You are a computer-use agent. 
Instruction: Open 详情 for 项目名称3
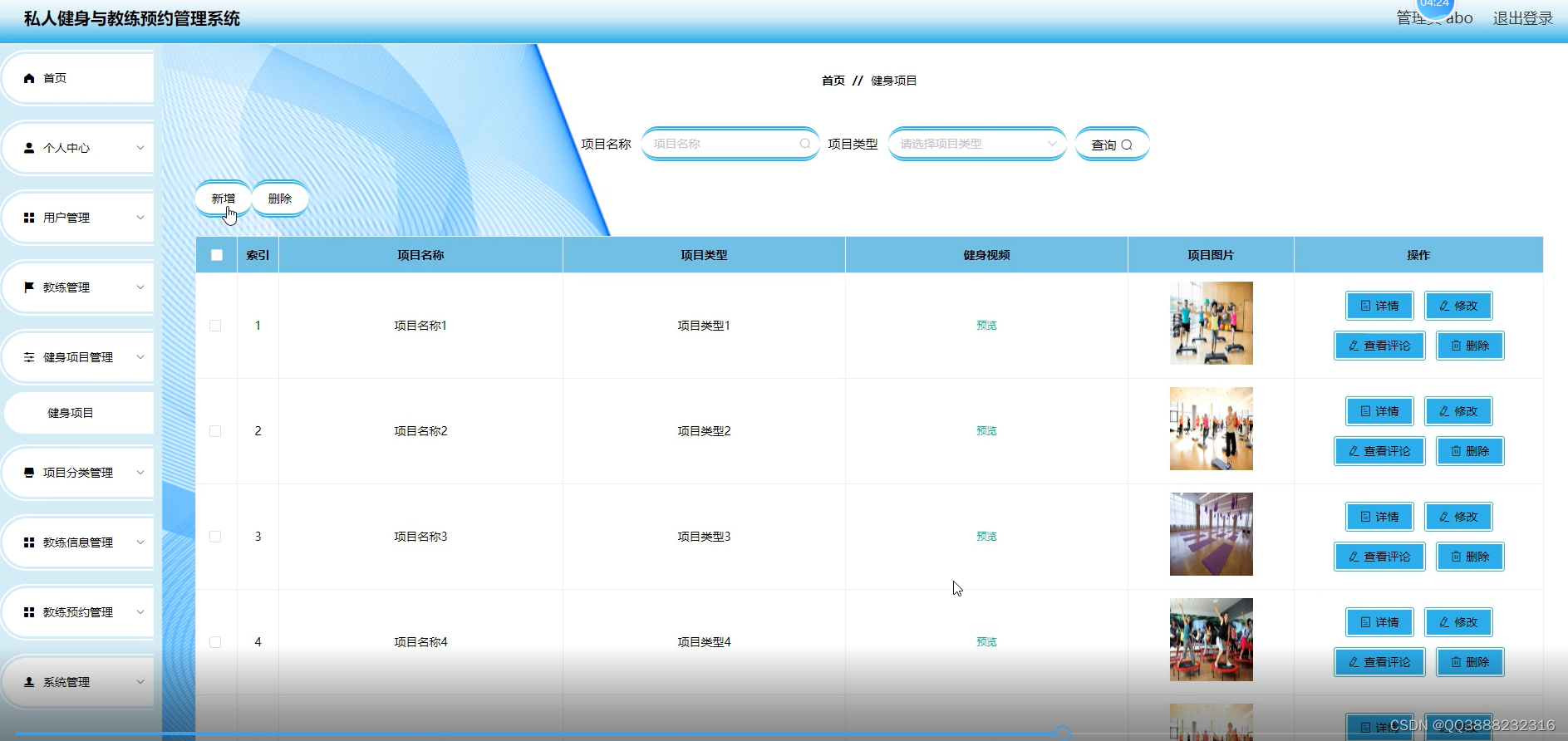tap(1379, 517)
